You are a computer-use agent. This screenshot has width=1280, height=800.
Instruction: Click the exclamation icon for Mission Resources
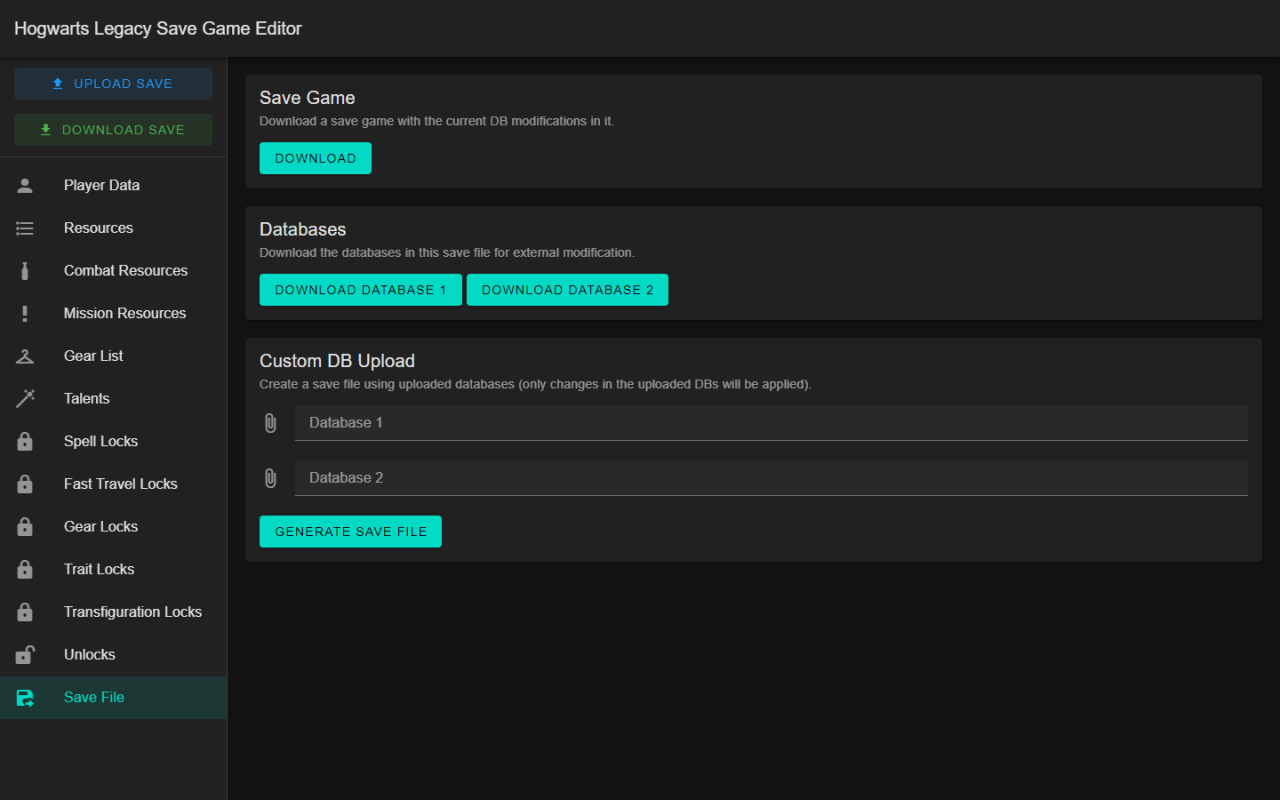pyautogui.click(x=25, y=314)
